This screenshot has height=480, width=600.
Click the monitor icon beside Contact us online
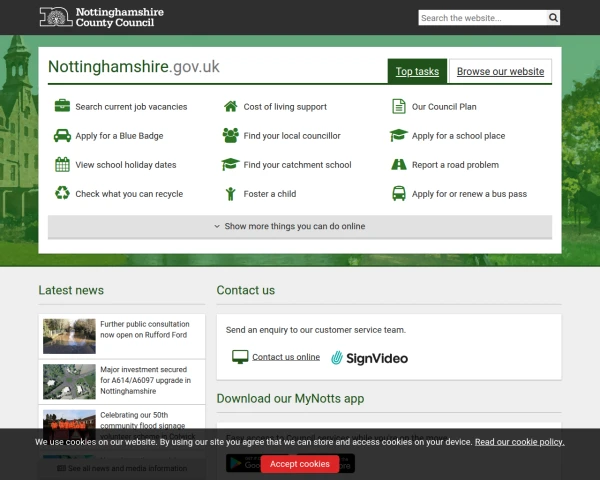click(240, 357)
